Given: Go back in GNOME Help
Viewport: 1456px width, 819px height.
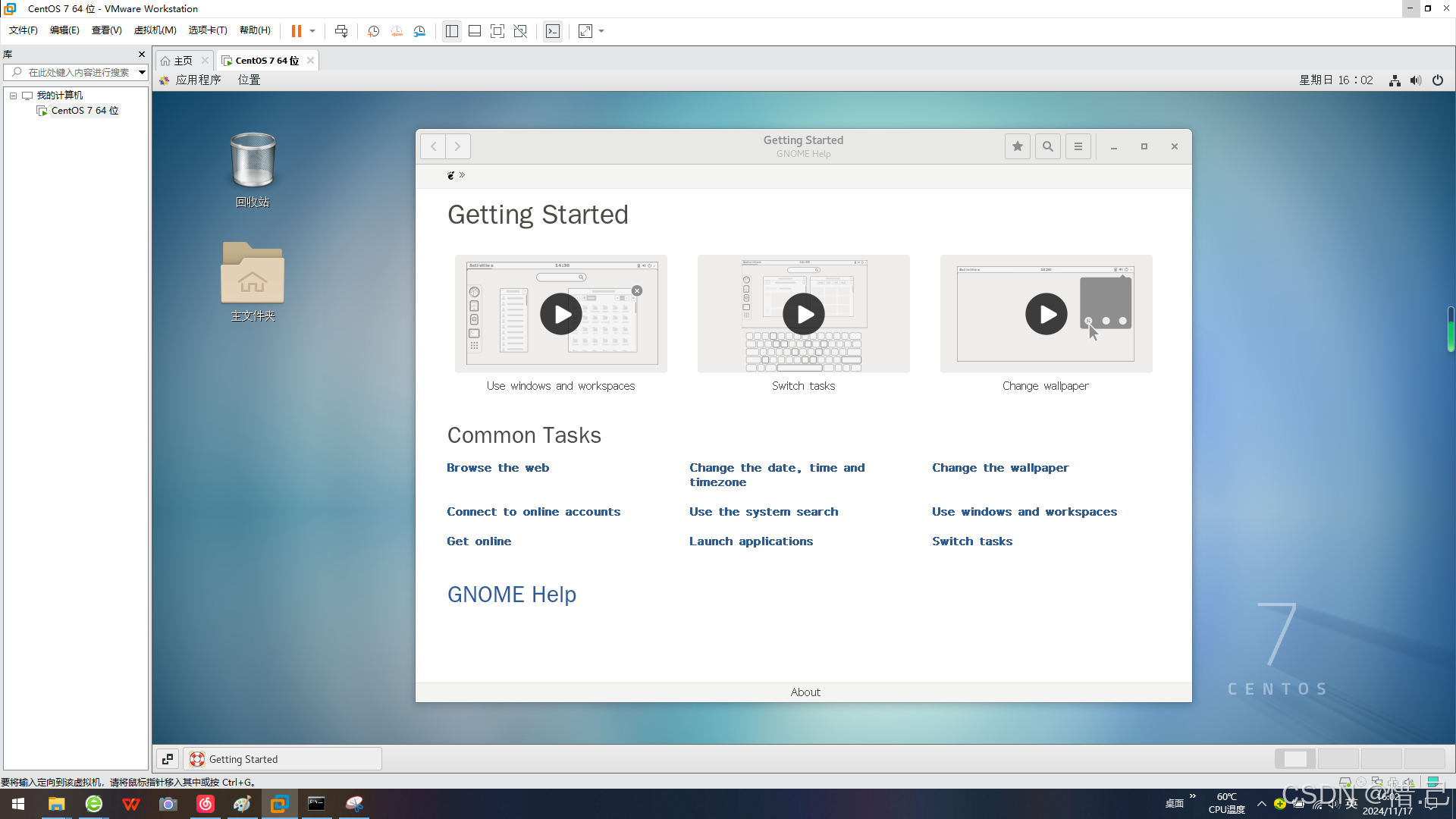Looking at the screenshot, I should [433, 146].
